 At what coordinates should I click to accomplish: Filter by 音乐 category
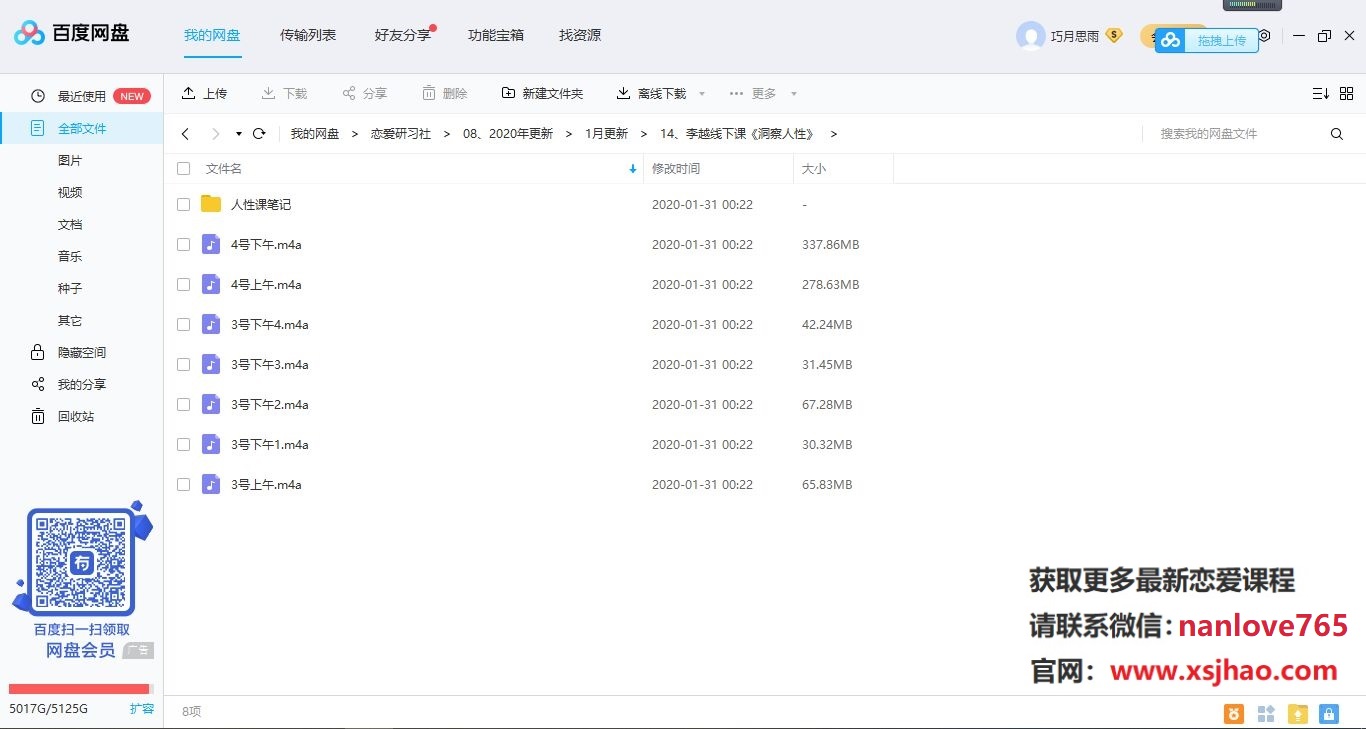click(x=70, y=256)
